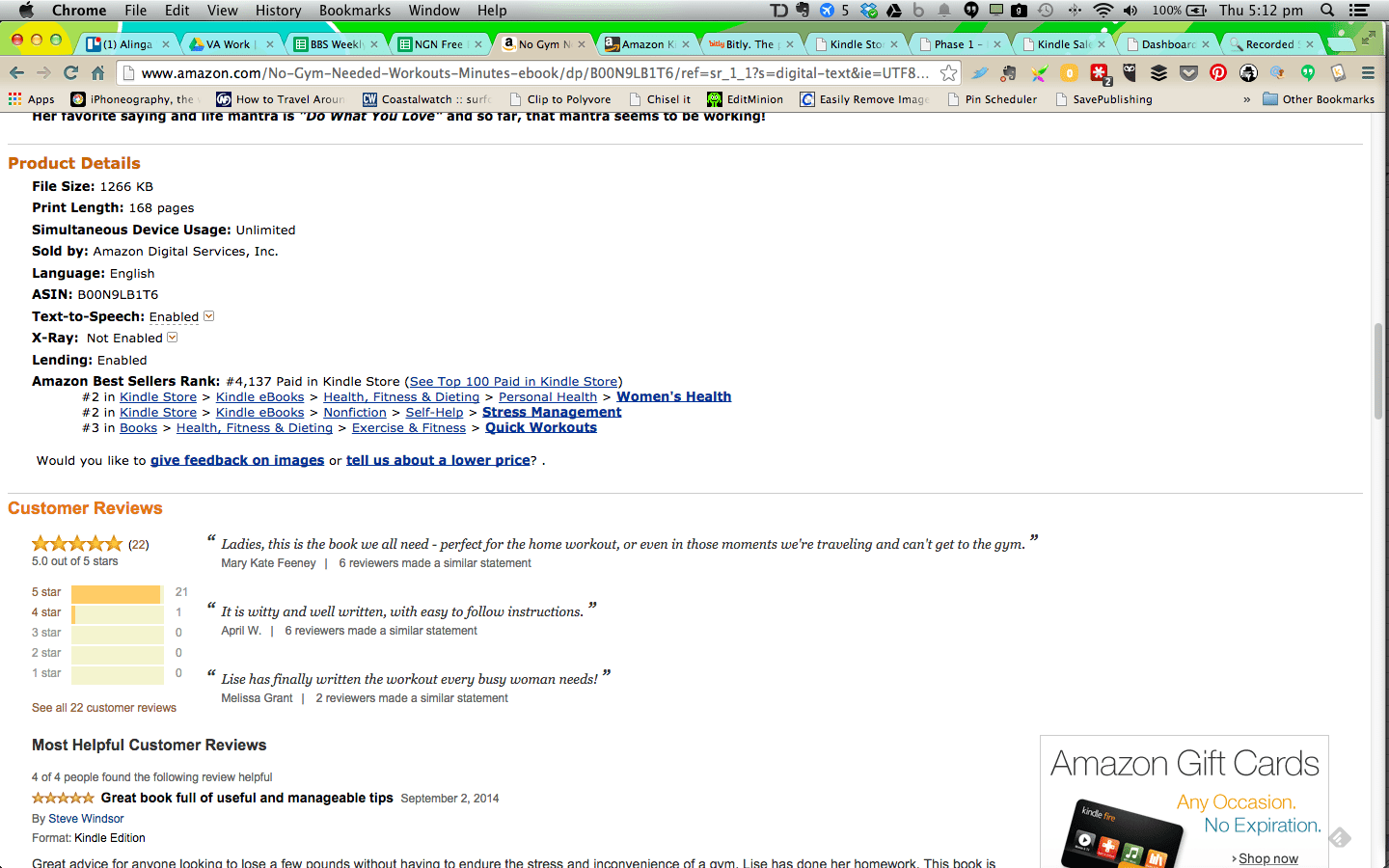Open the Bookmarks menu

point(355,11)
